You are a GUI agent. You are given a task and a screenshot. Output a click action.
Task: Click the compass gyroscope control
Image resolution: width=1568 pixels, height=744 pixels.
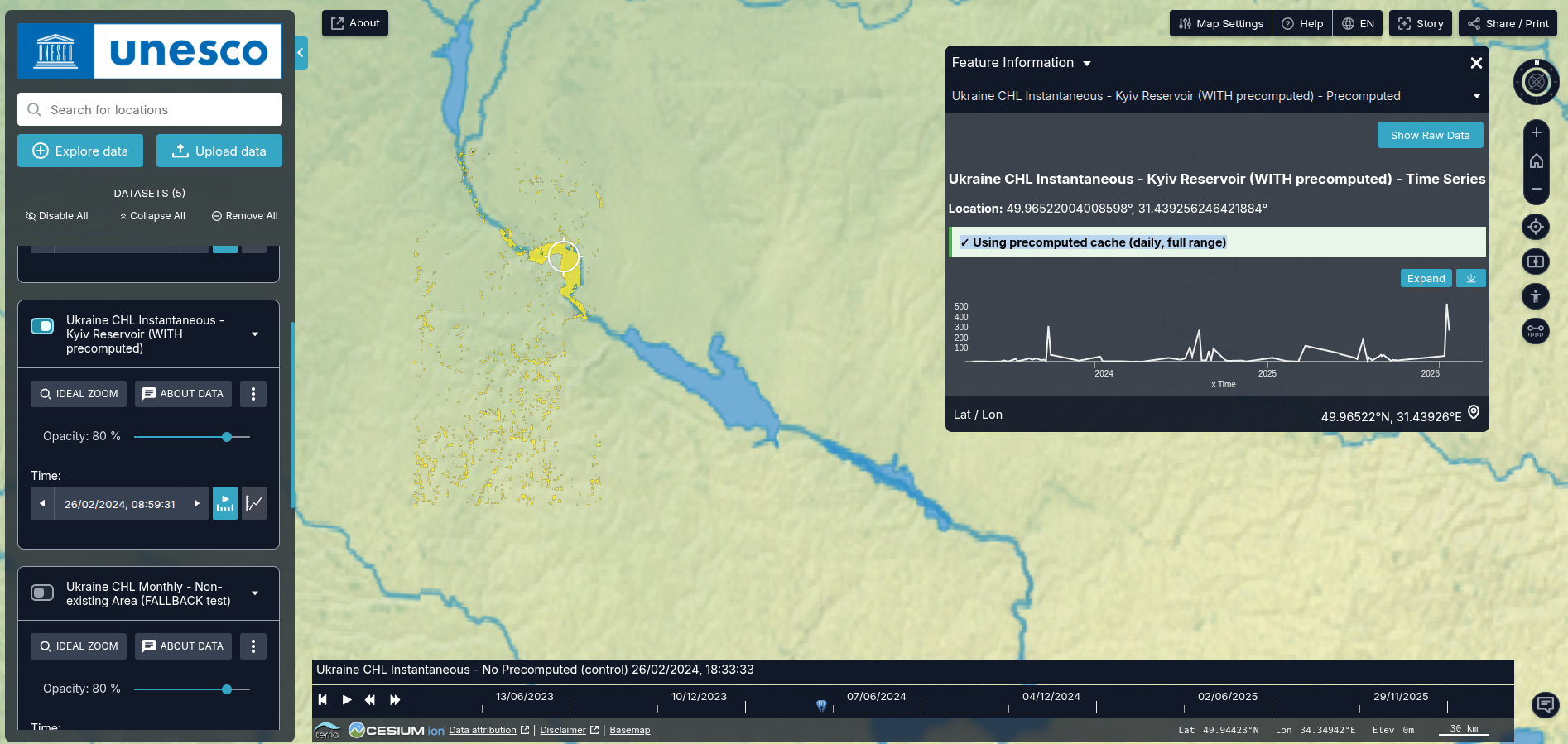[1536, 82]
